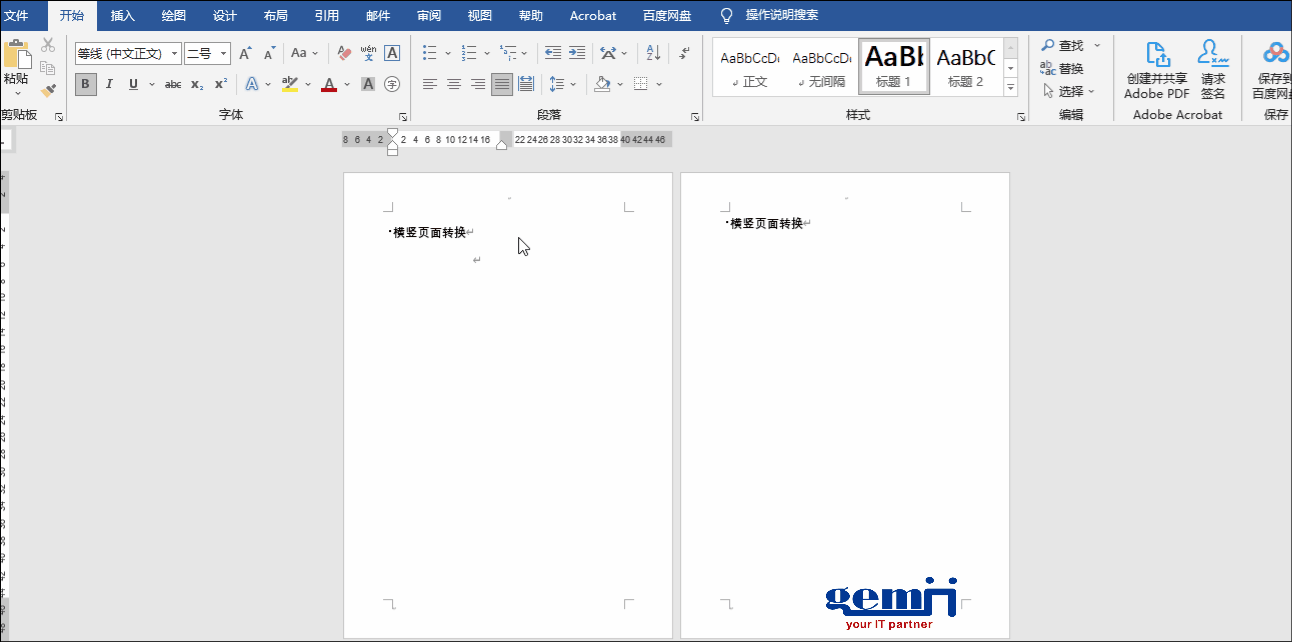Screen dimensions: 1292x642
Task: Click the Increase Indent icon
Action: click(577, 53)
